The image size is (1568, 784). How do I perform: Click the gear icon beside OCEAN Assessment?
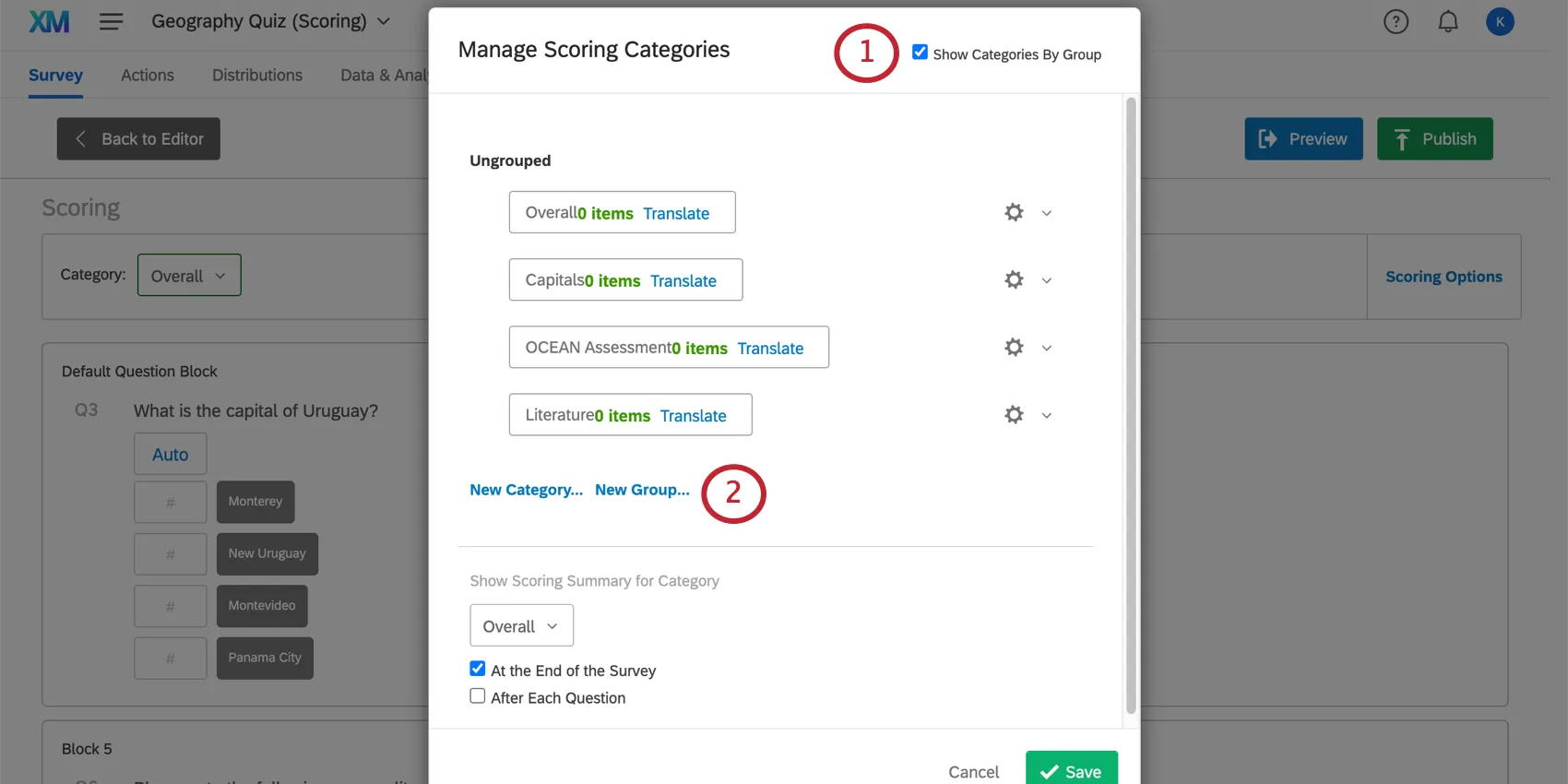1014,348
